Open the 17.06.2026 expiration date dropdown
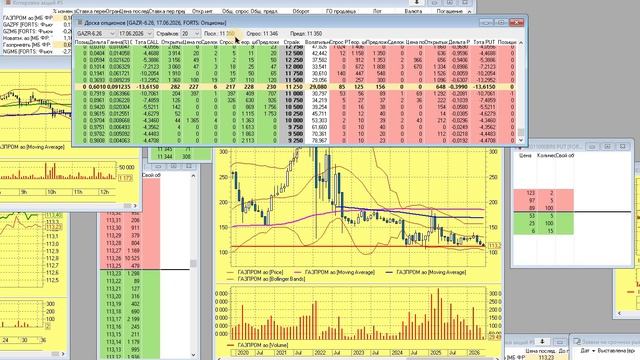The height and width of the screenshot is (360, 640). pyautogui.click(x=136, y=33)
